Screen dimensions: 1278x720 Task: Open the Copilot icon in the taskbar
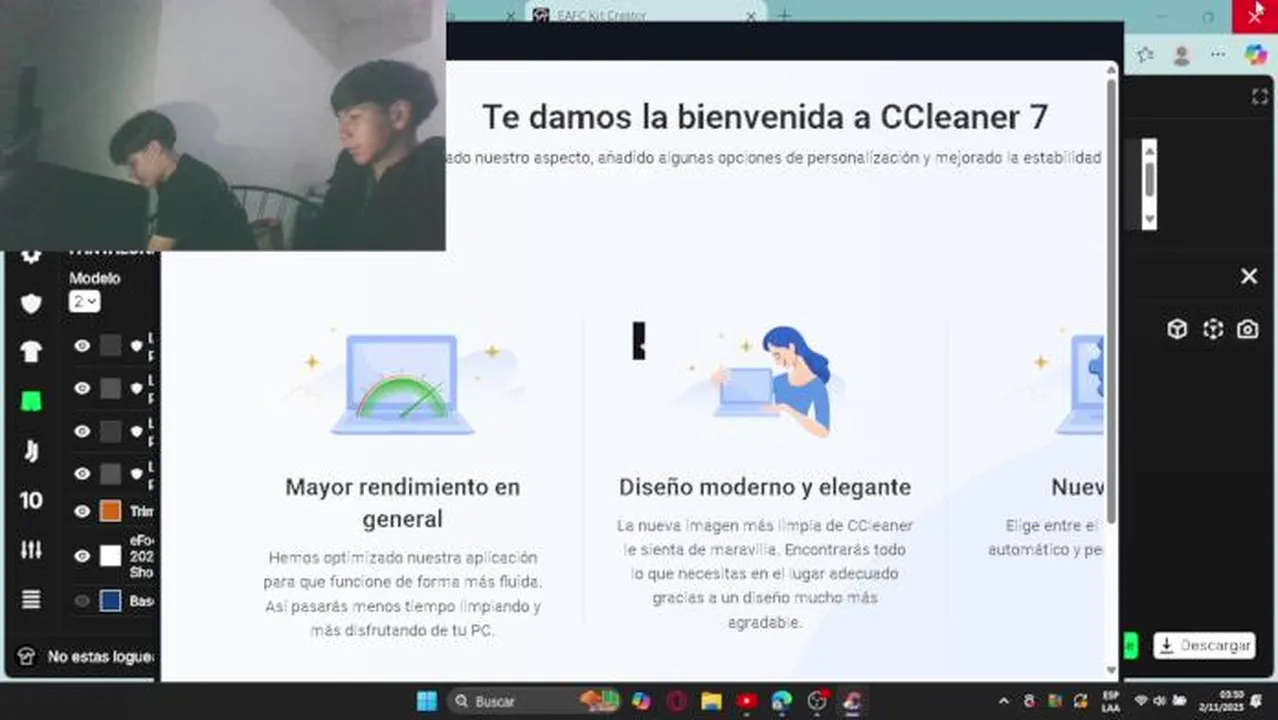tap(641, 701)
